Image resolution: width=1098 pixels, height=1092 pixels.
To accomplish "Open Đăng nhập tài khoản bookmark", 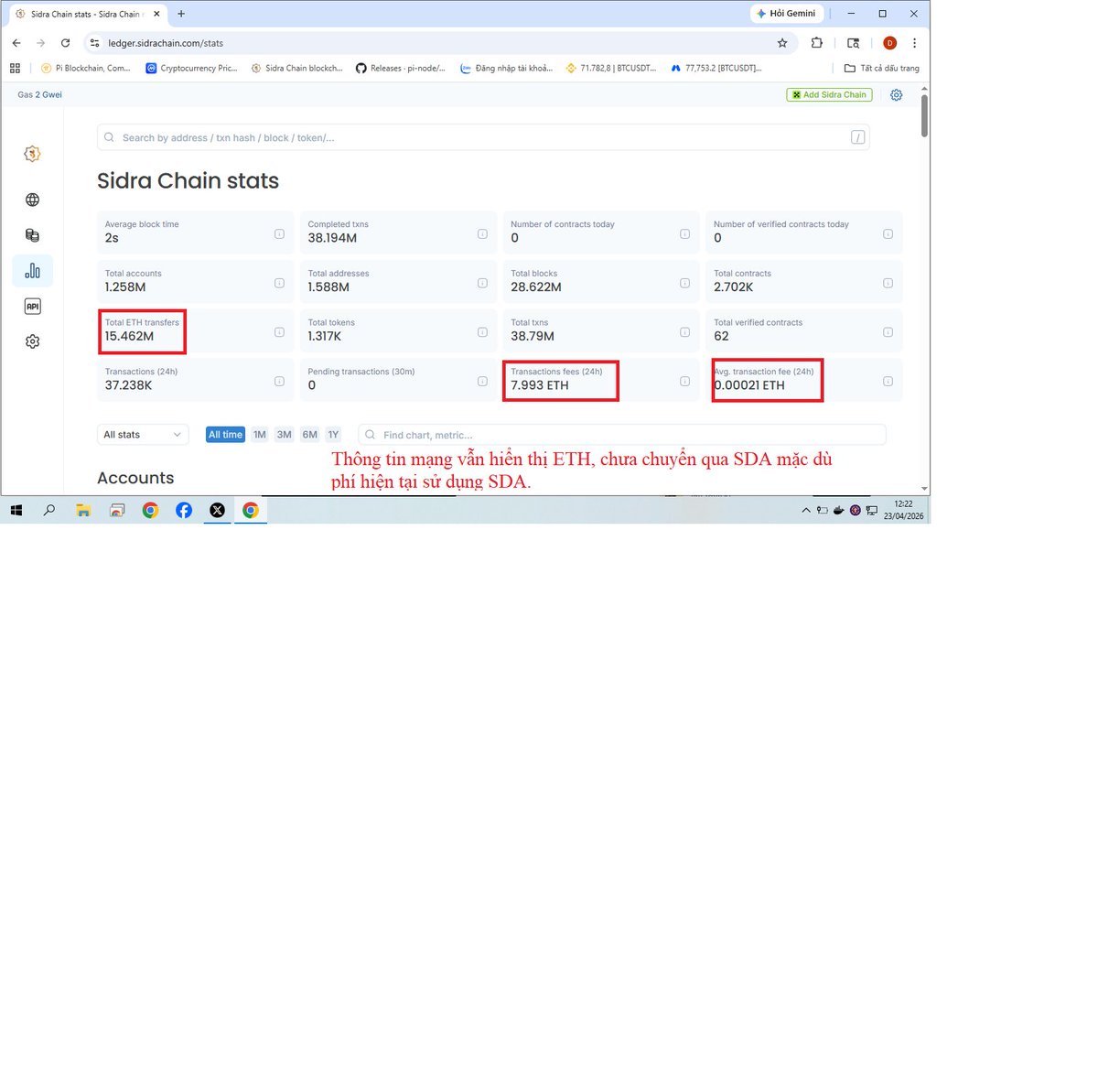I will 506,68.
